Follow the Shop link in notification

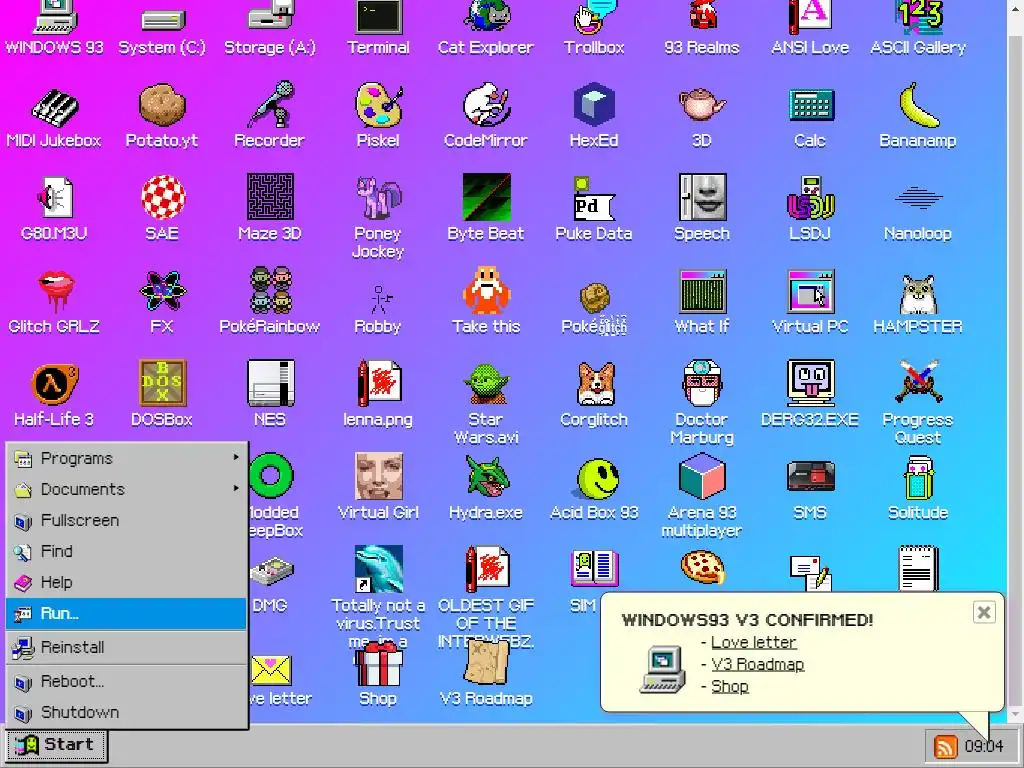(730, 686)
